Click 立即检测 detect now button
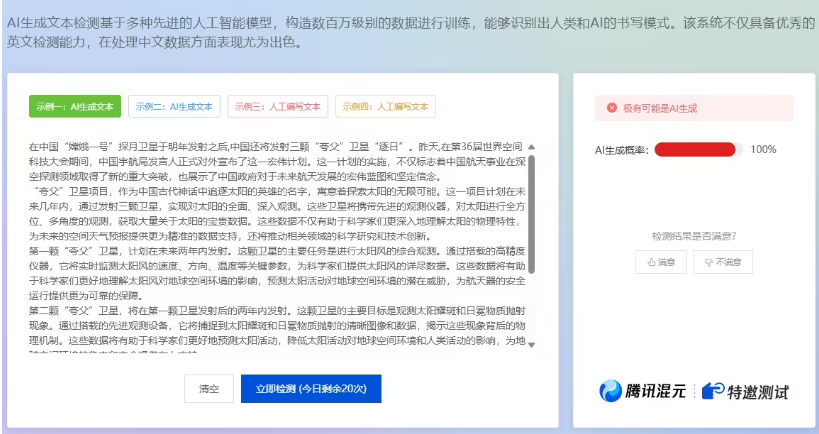 (311, 389)
